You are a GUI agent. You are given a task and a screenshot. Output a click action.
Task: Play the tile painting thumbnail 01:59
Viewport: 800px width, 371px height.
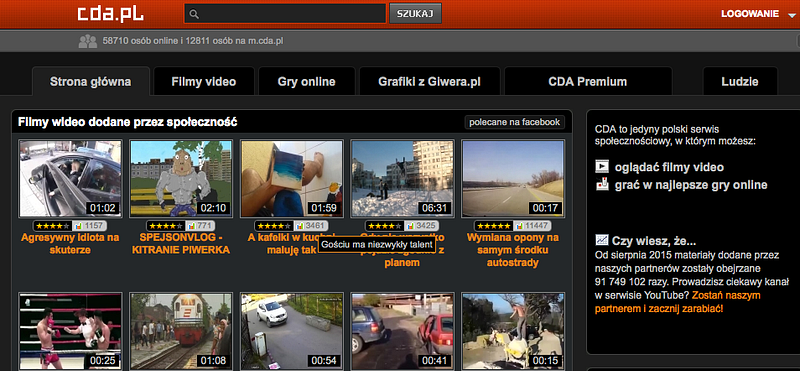292,179
